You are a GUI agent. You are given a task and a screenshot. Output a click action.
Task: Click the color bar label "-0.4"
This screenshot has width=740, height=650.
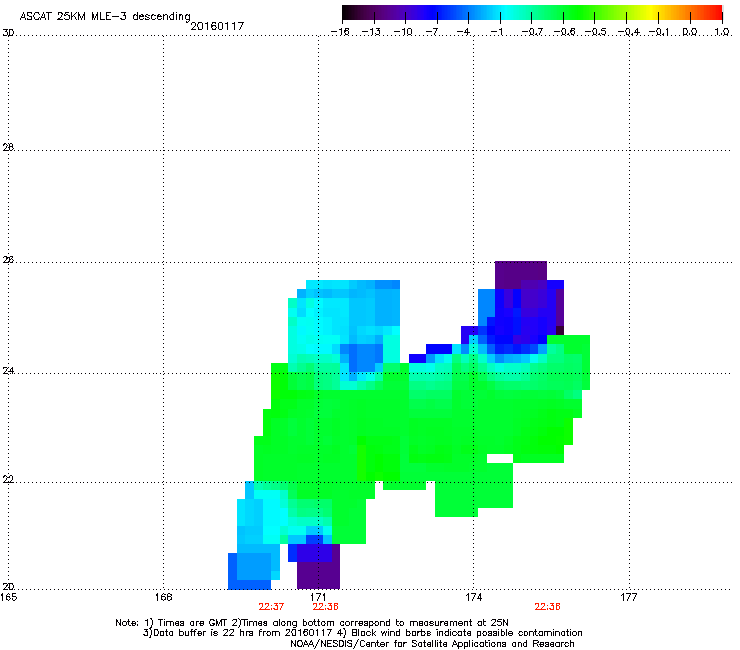628,32
